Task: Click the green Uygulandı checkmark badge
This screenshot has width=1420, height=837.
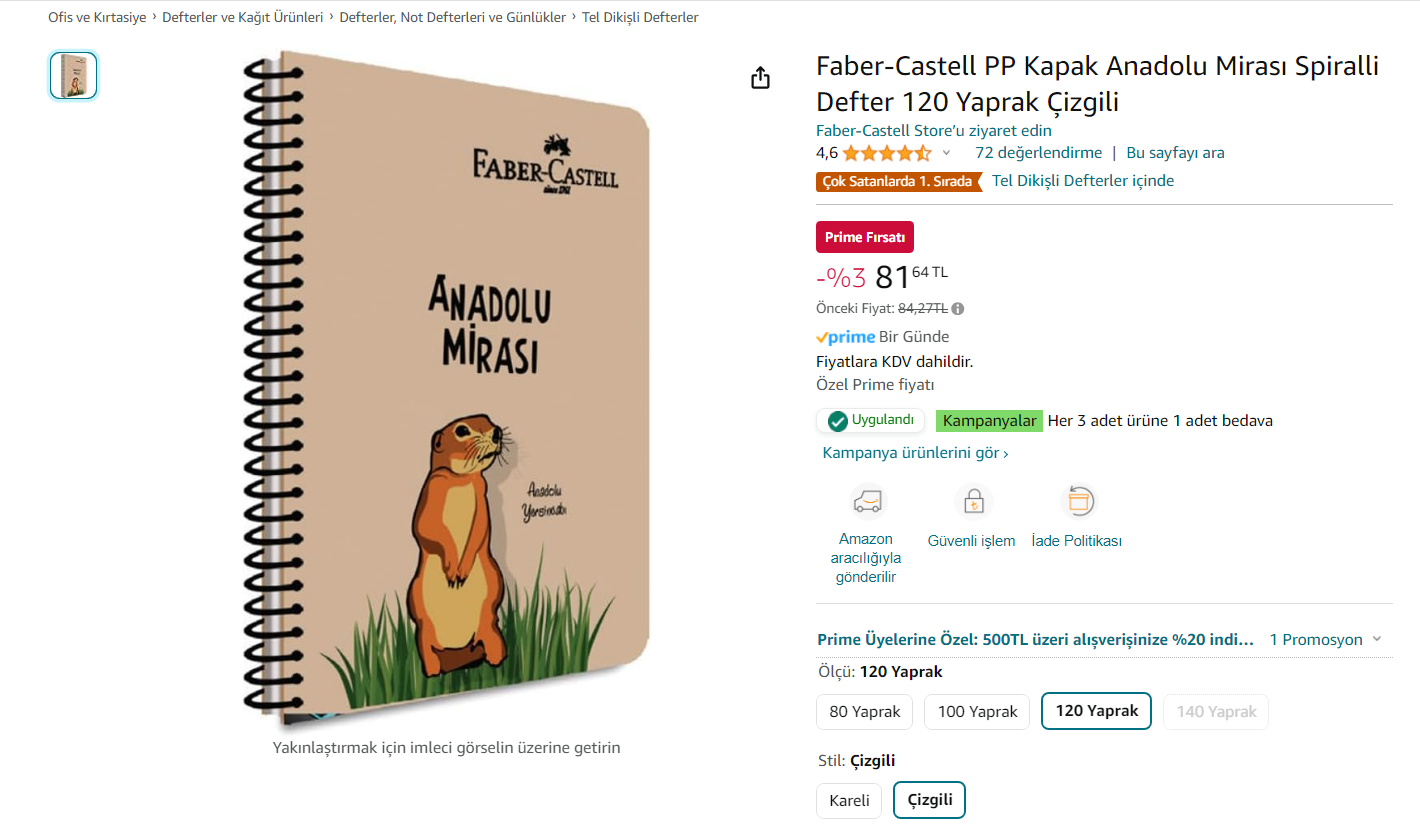Action: pos(870,421)
